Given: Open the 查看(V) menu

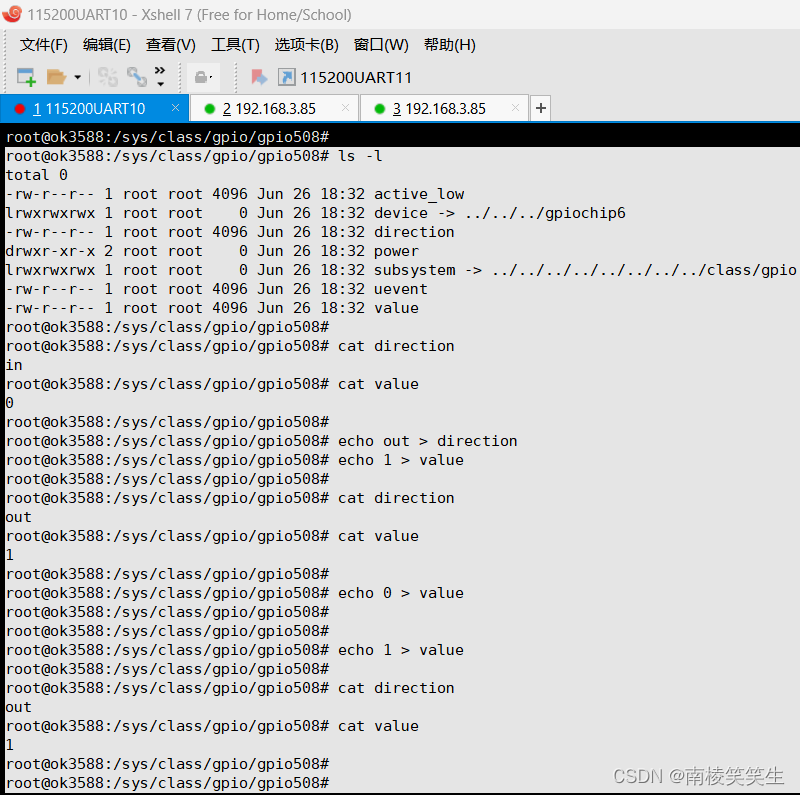Looking at the screenshot, I should click(x=170, y=45).
